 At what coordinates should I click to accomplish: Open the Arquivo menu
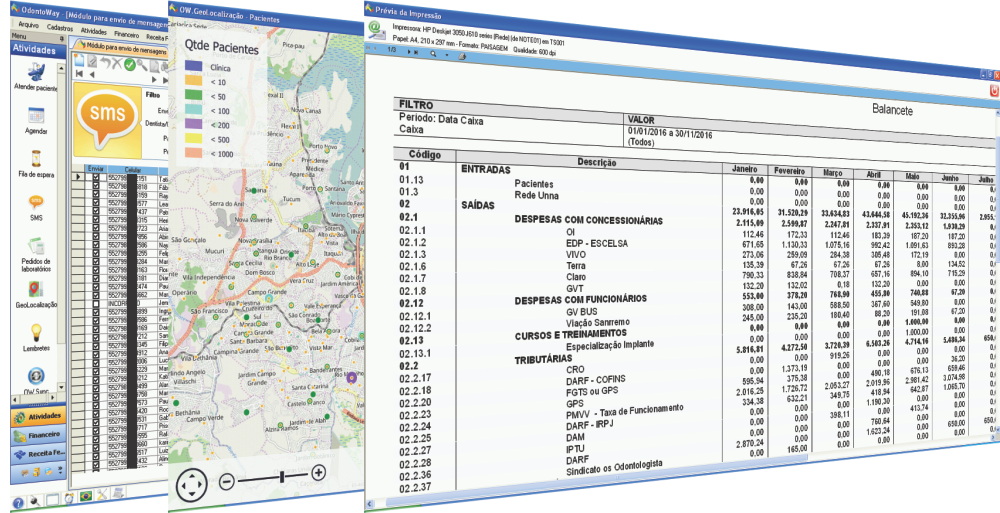29,25
